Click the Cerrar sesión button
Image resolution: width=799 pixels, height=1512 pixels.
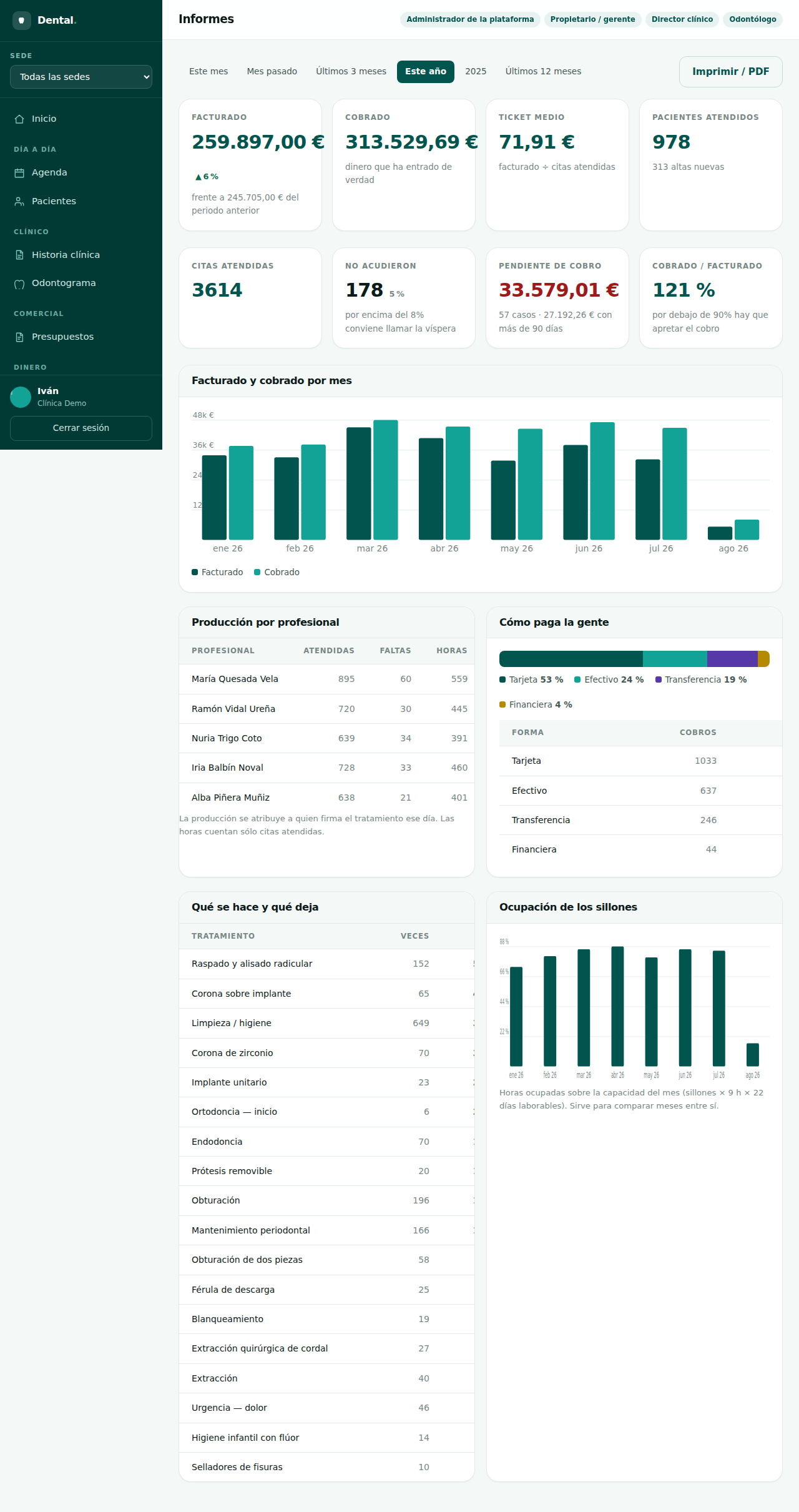click(x=81, y=428)
